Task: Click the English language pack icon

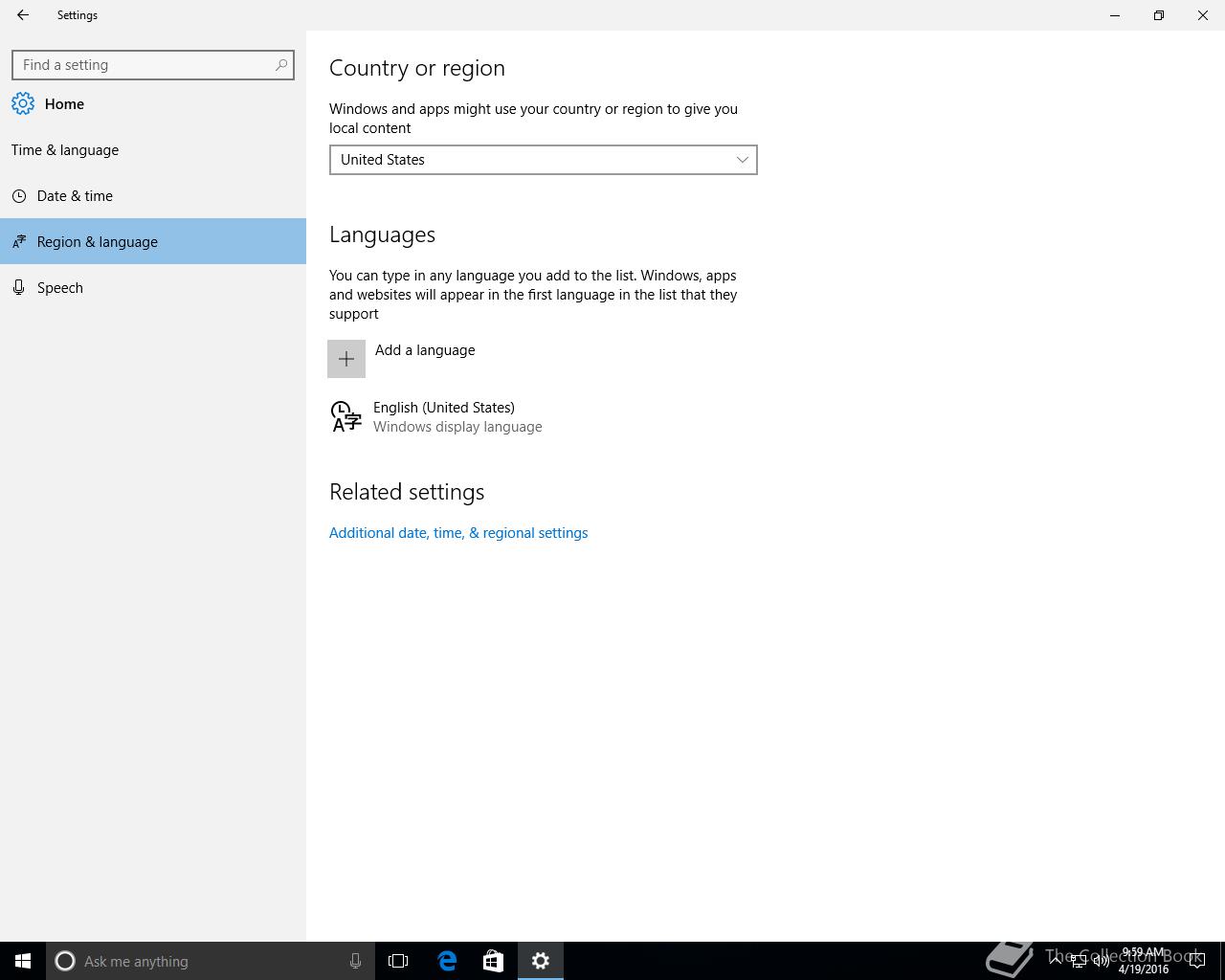Action: coord(346,417)
